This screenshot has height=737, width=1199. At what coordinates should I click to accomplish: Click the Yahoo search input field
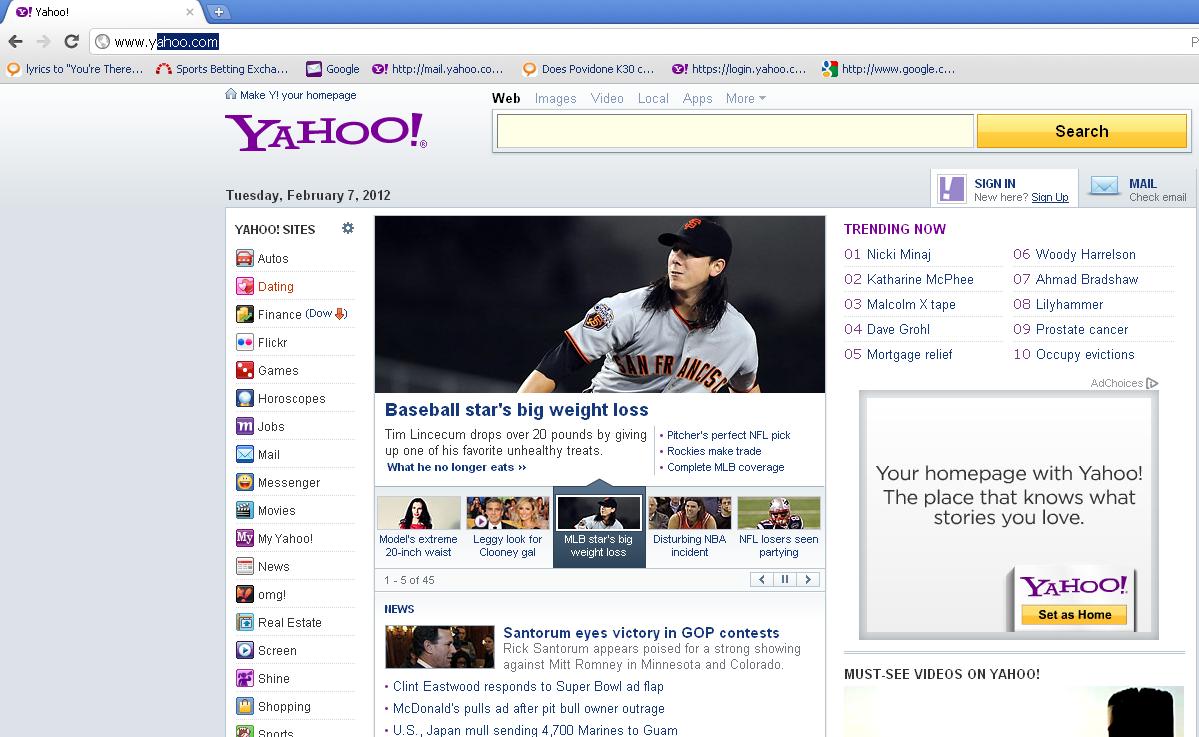734,131
